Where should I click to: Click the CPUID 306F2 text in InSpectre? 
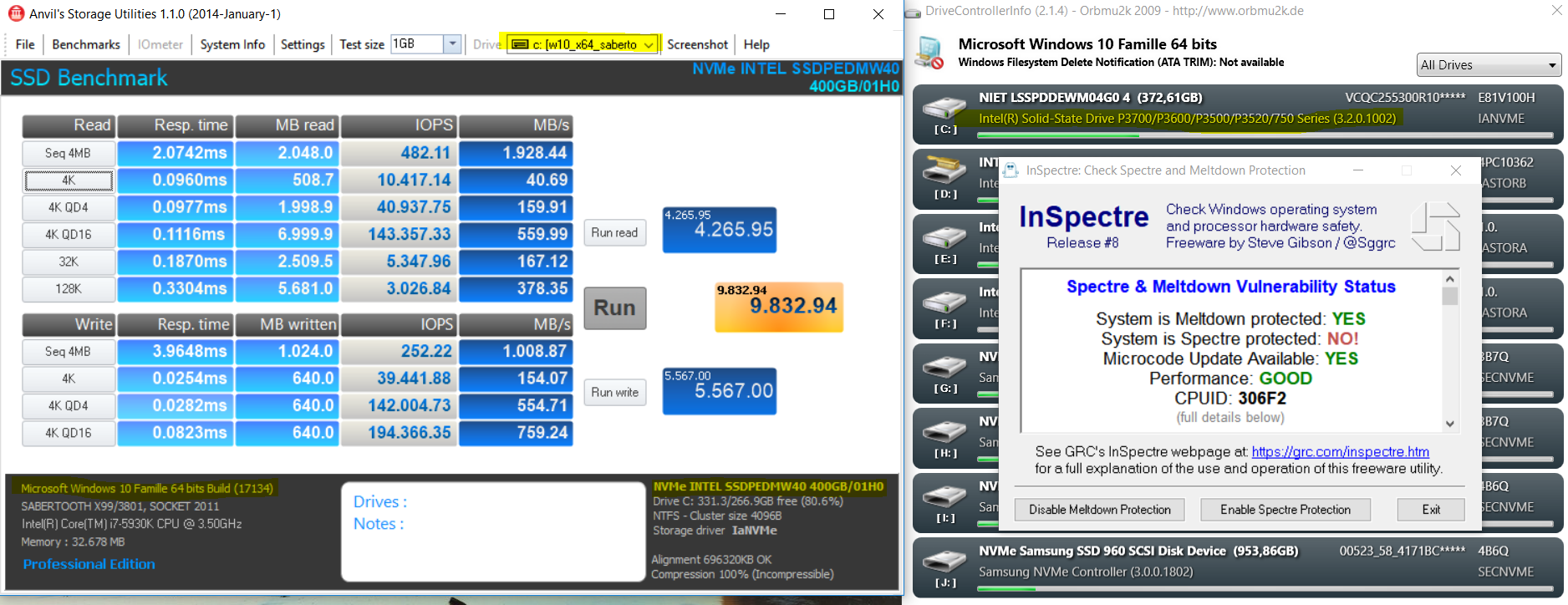[x=1230, y=398]
